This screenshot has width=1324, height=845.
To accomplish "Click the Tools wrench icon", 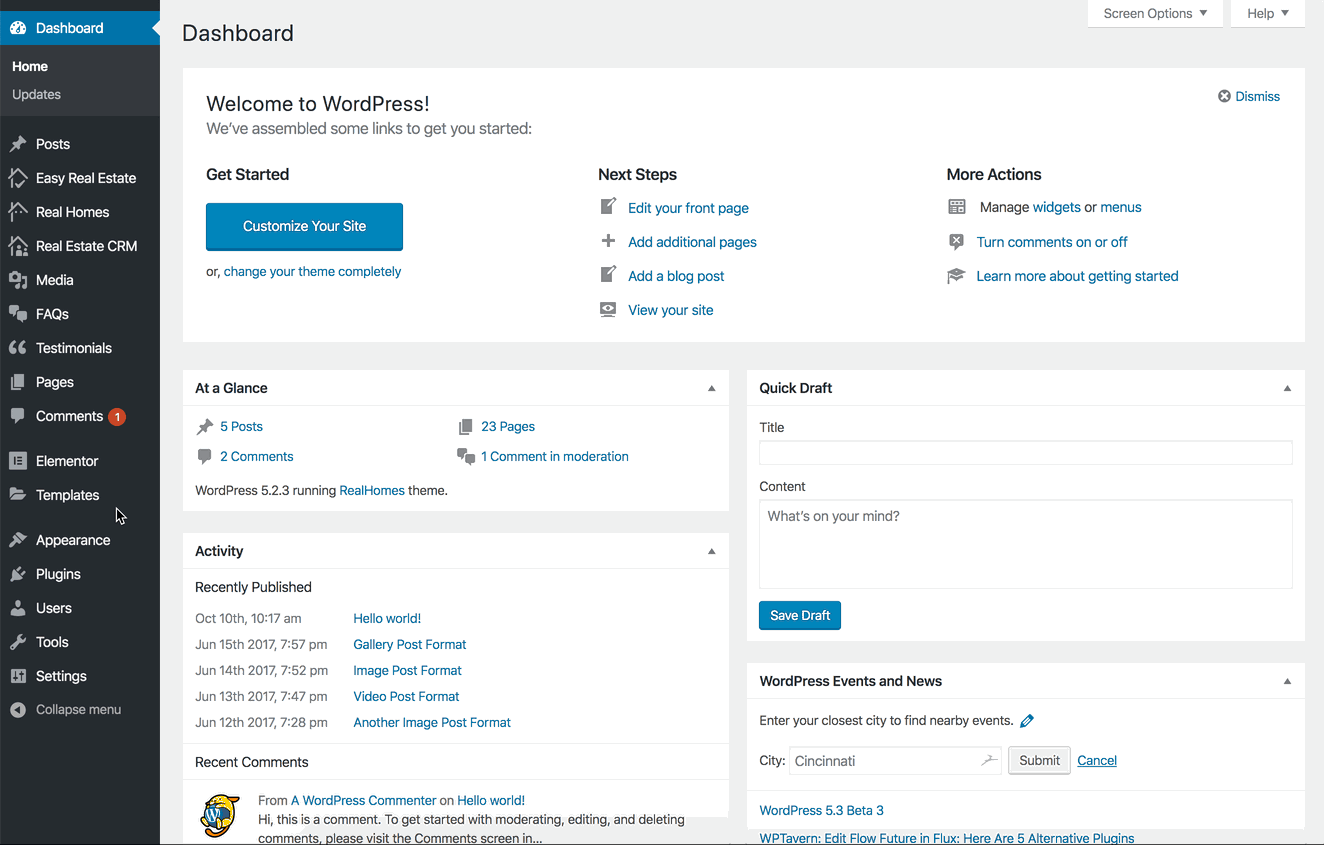I will coord(18,642).
